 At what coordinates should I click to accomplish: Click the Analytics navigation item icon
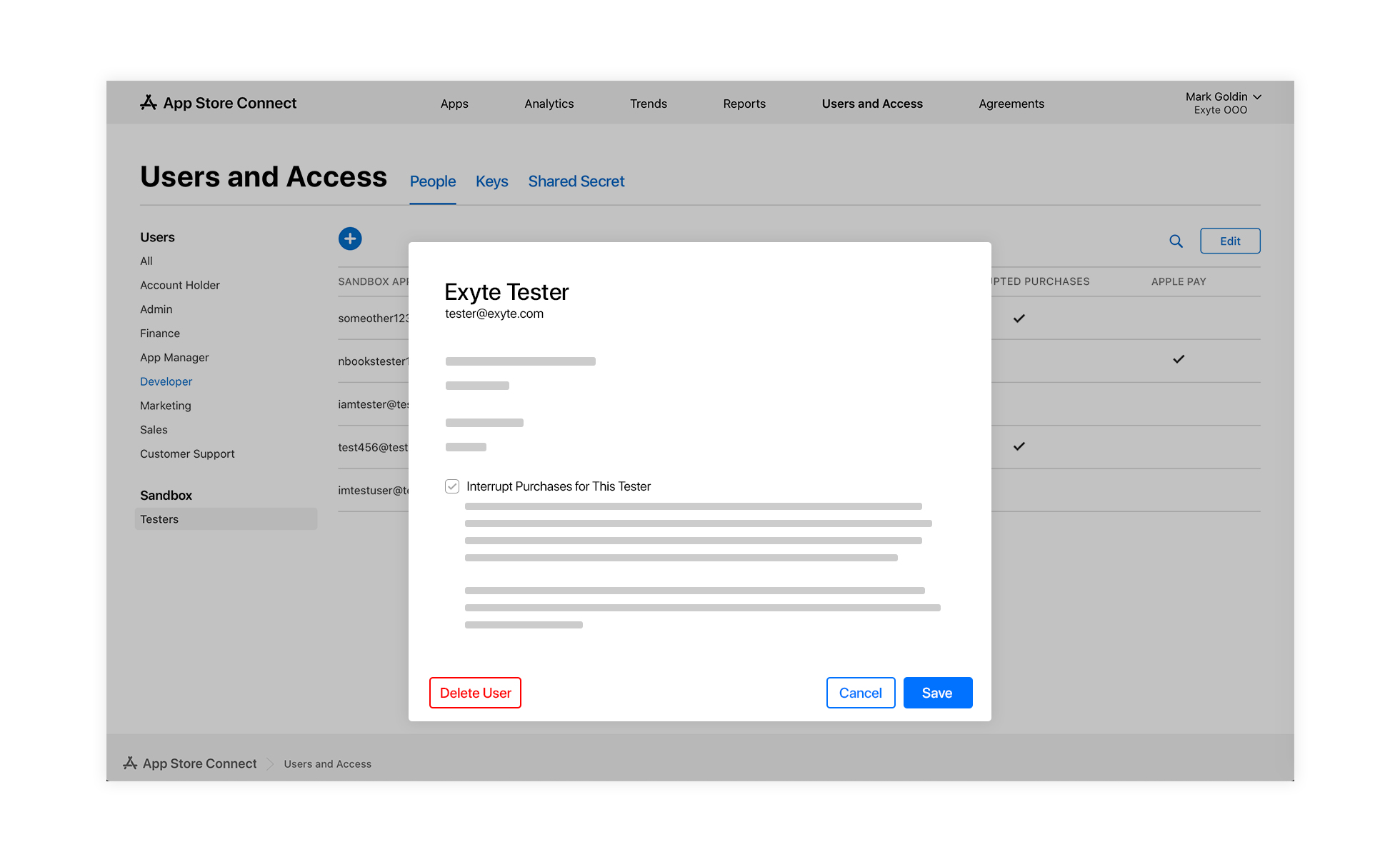[549, 103]
